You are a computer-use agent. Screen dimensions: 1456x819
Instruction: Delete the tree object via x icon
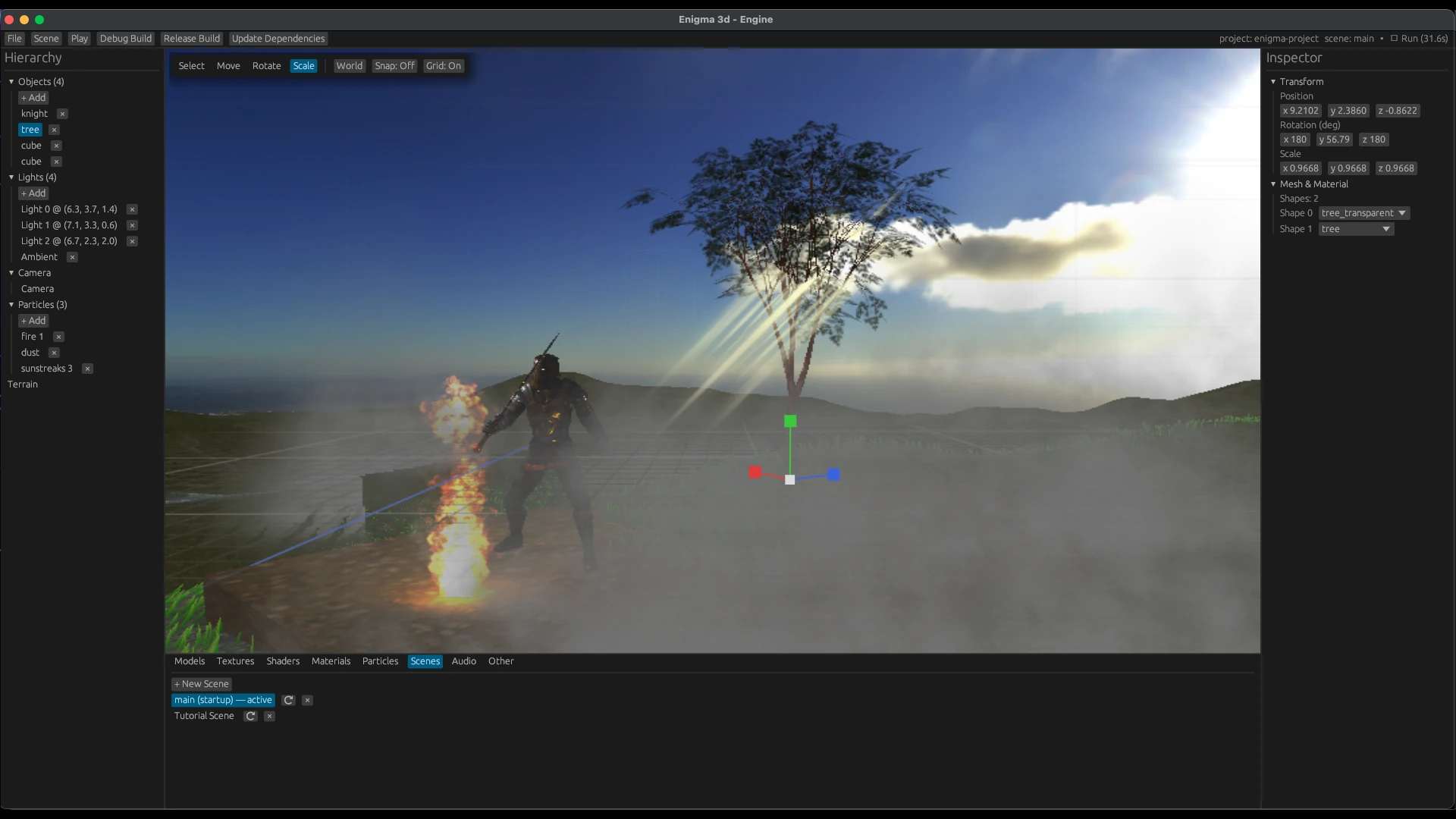[x=54, y=130]
